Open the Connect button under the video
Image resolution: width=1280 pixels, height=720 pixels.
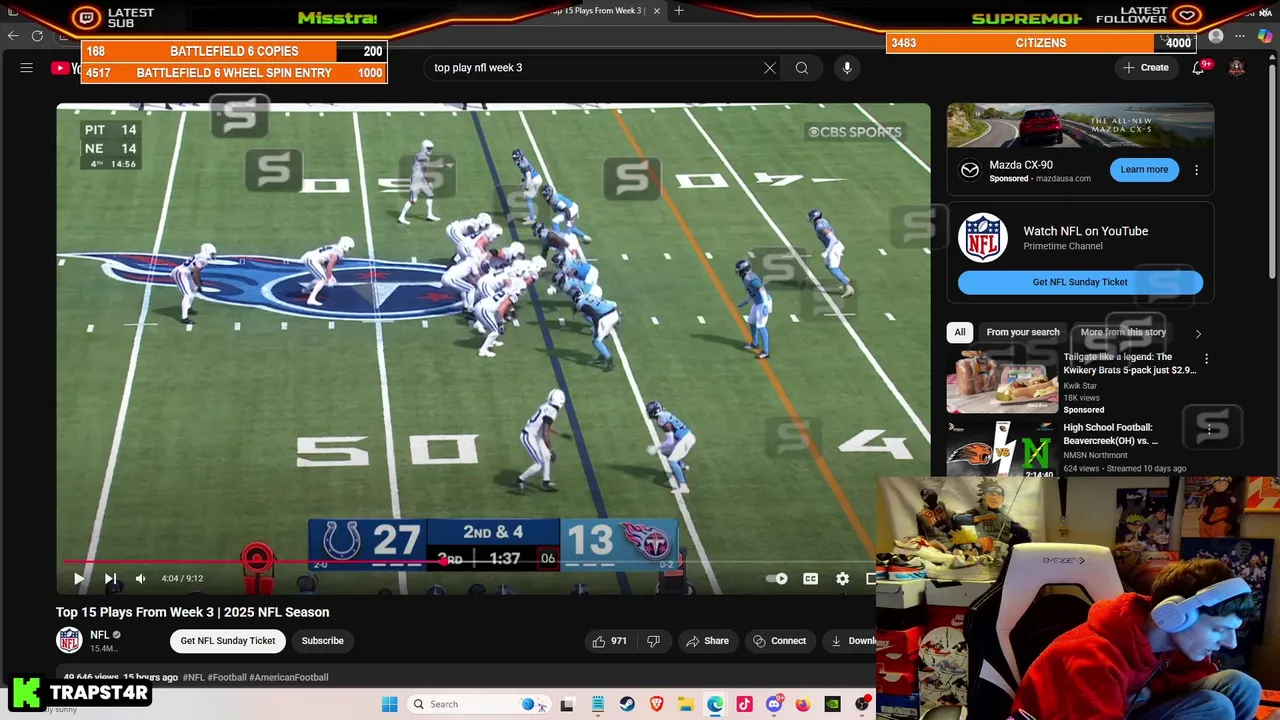[780, 641]
